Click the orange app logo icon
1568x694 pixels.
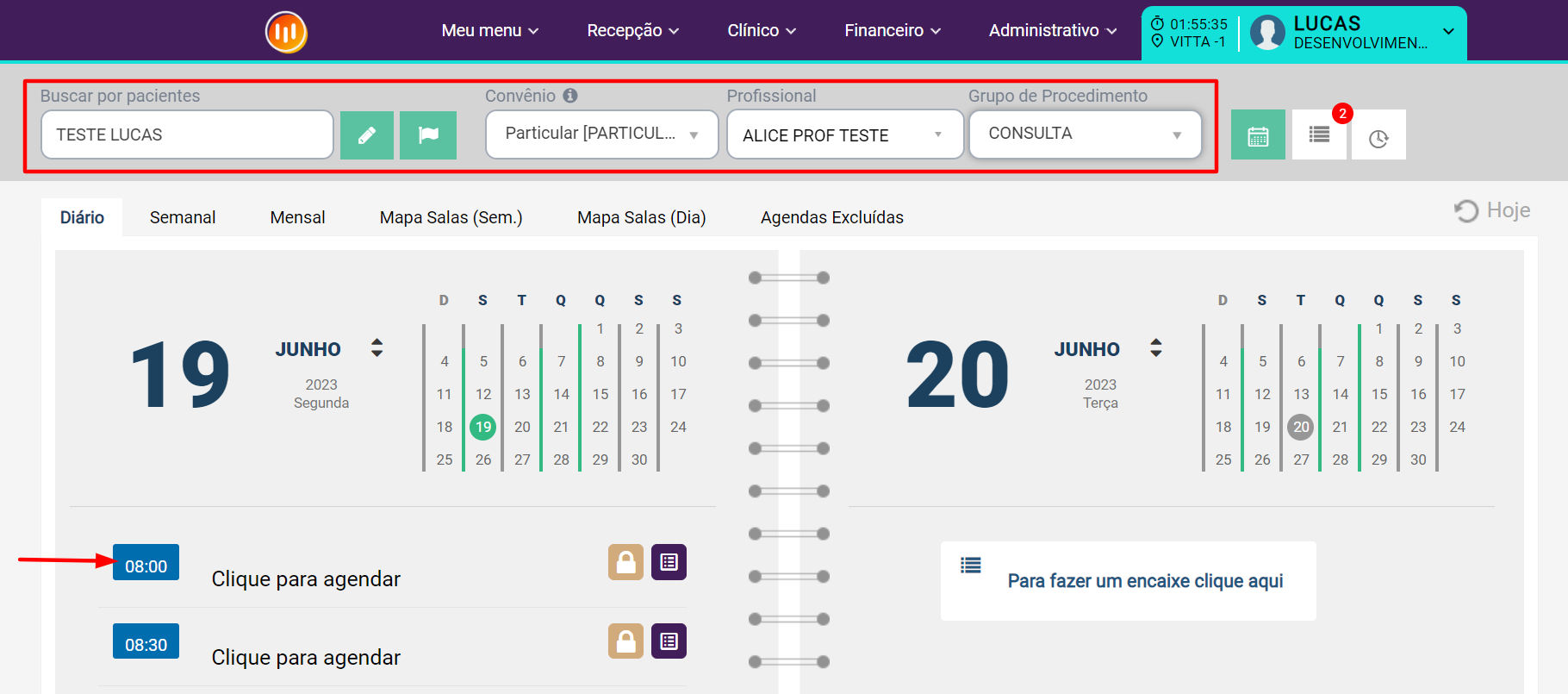286,32
